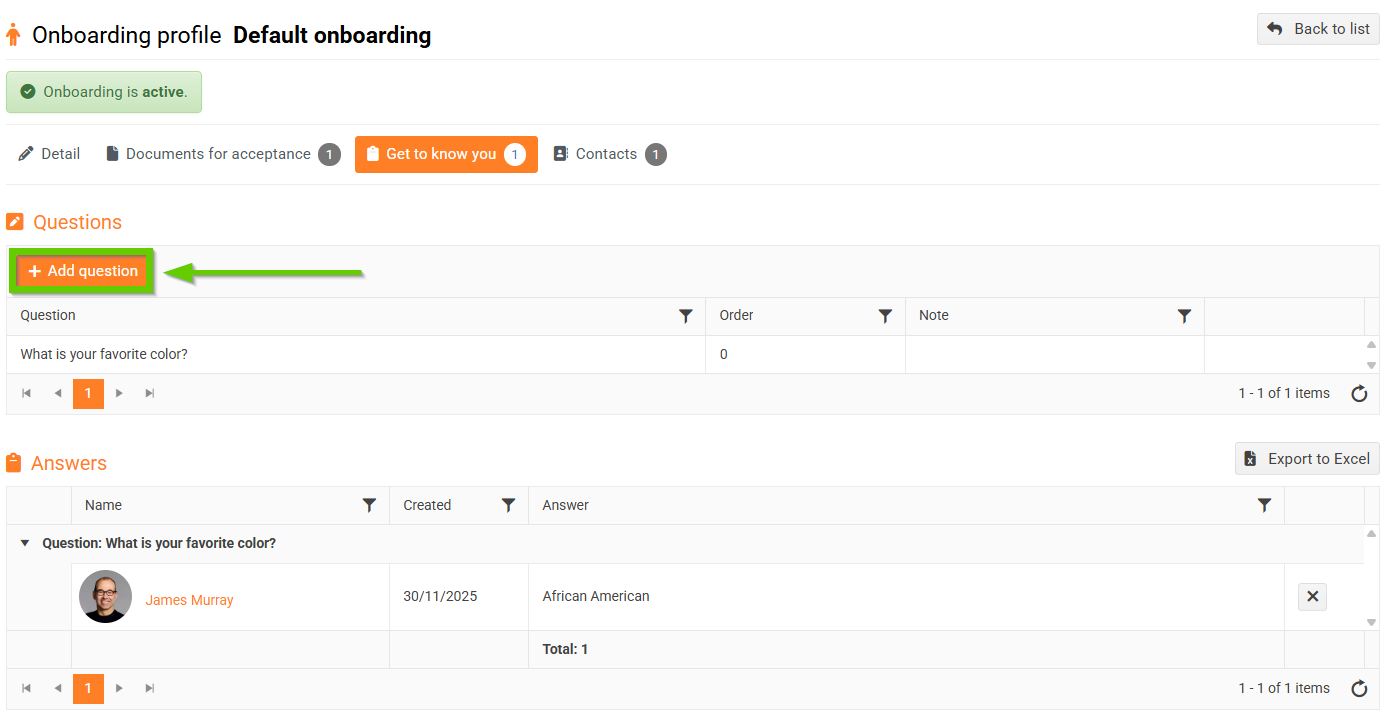Filter answers by Name column
This screenshot has height=715, width=1386.
[x=369, y=506]
